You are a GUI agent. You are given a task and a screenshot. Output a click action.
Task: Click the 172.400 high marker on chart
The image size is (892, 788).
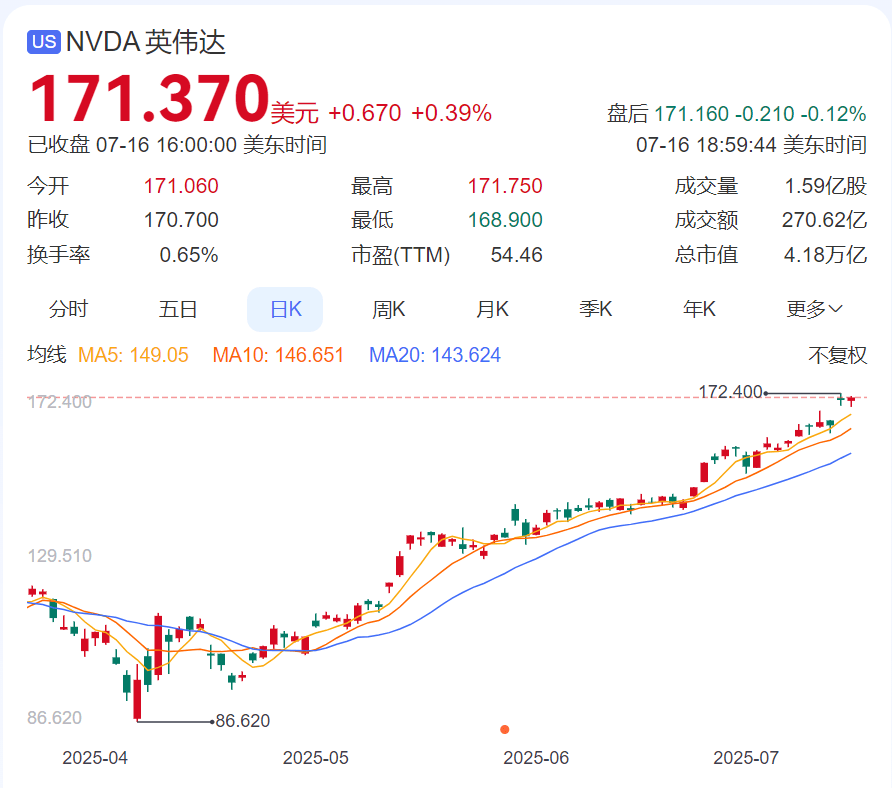coord(730,392)
